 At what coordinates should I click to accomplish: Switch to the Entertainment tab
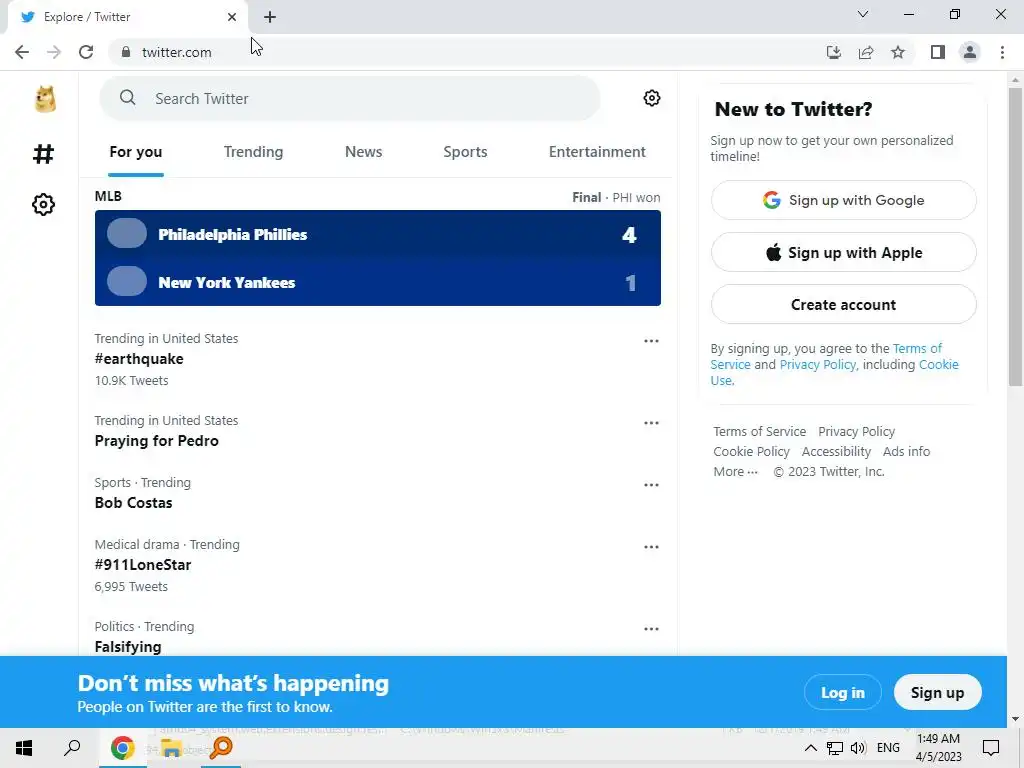pyautogui.click(x=597, y=152)
